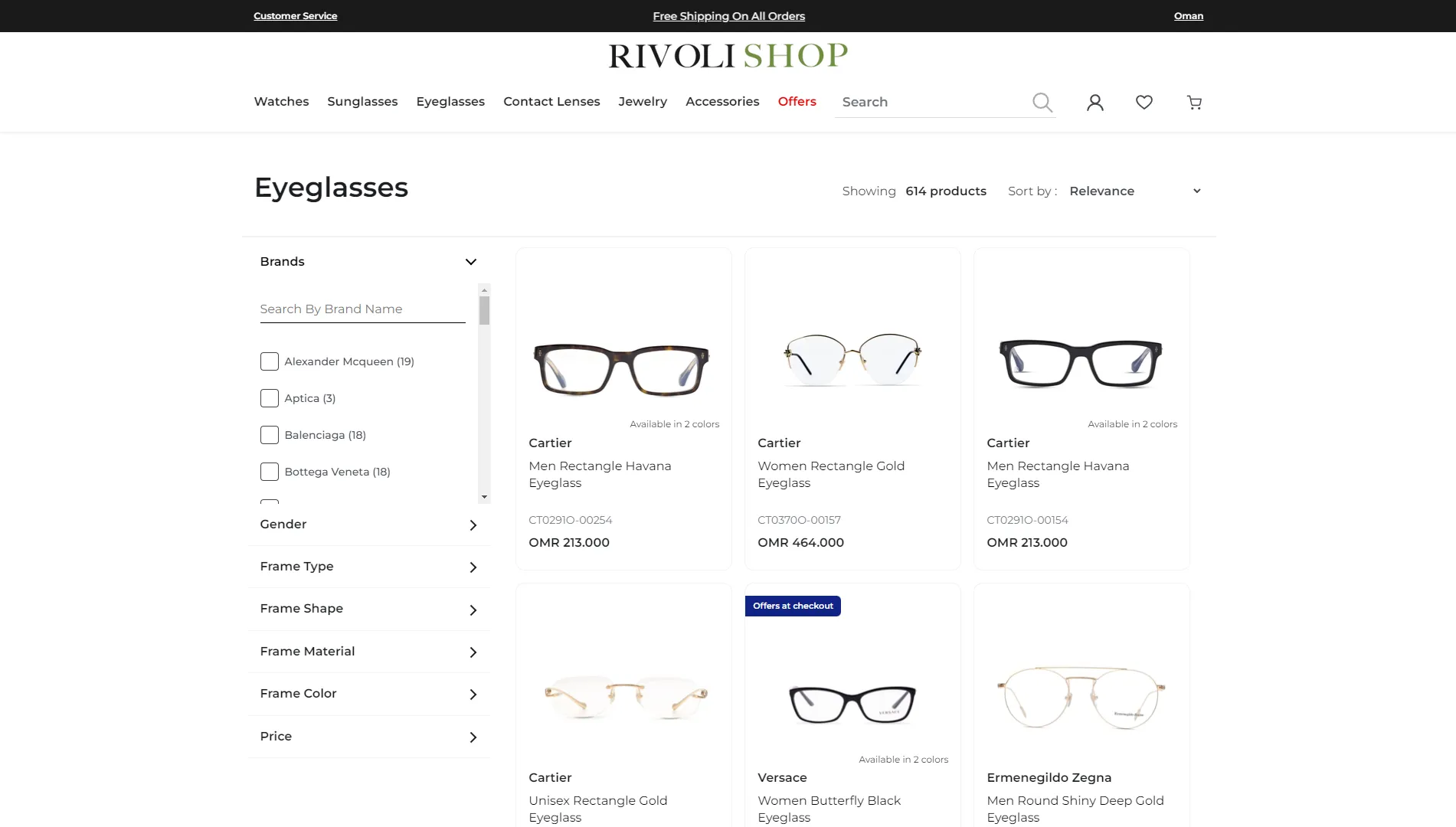Viewport: 1456px width, 827px height.
Task: Open the wishlist heart icon
Action: 1144,102
